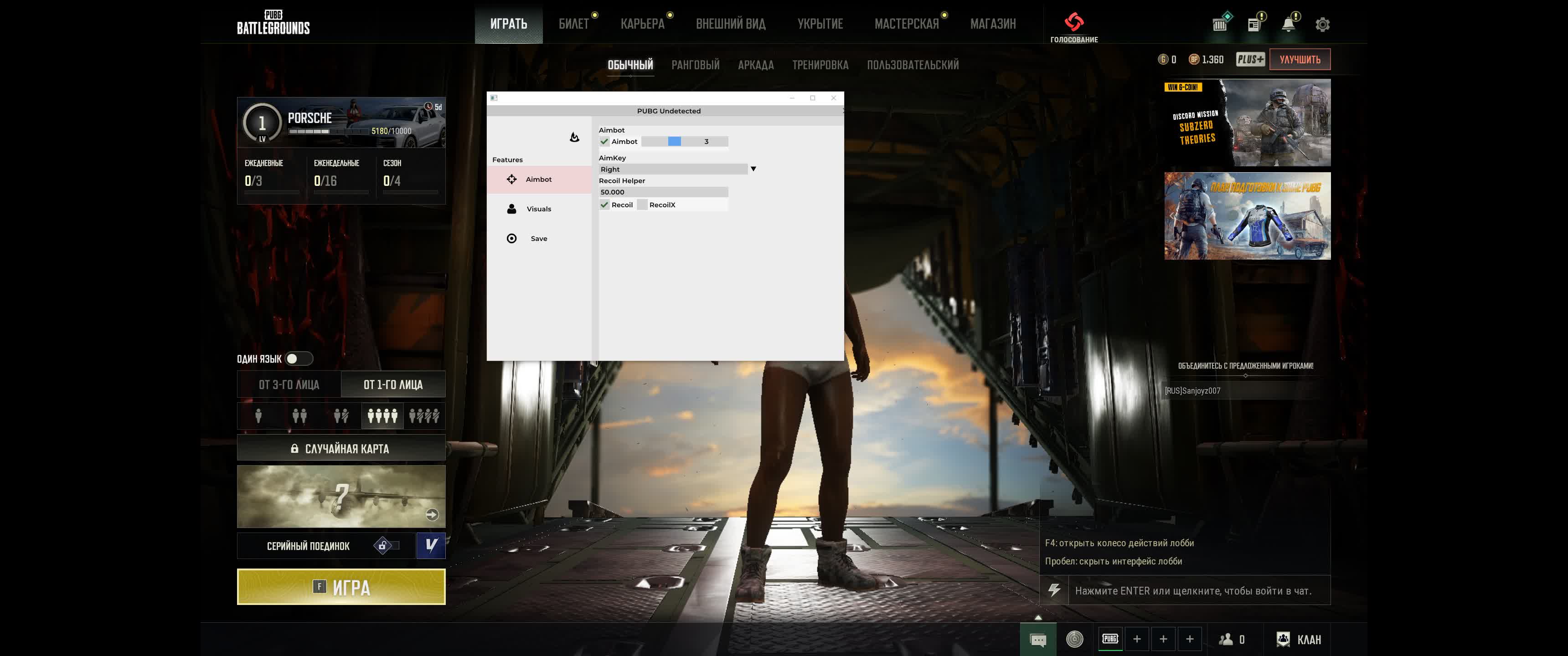
Task: Uncheck the Recoil checkbox
Action: 604,205
